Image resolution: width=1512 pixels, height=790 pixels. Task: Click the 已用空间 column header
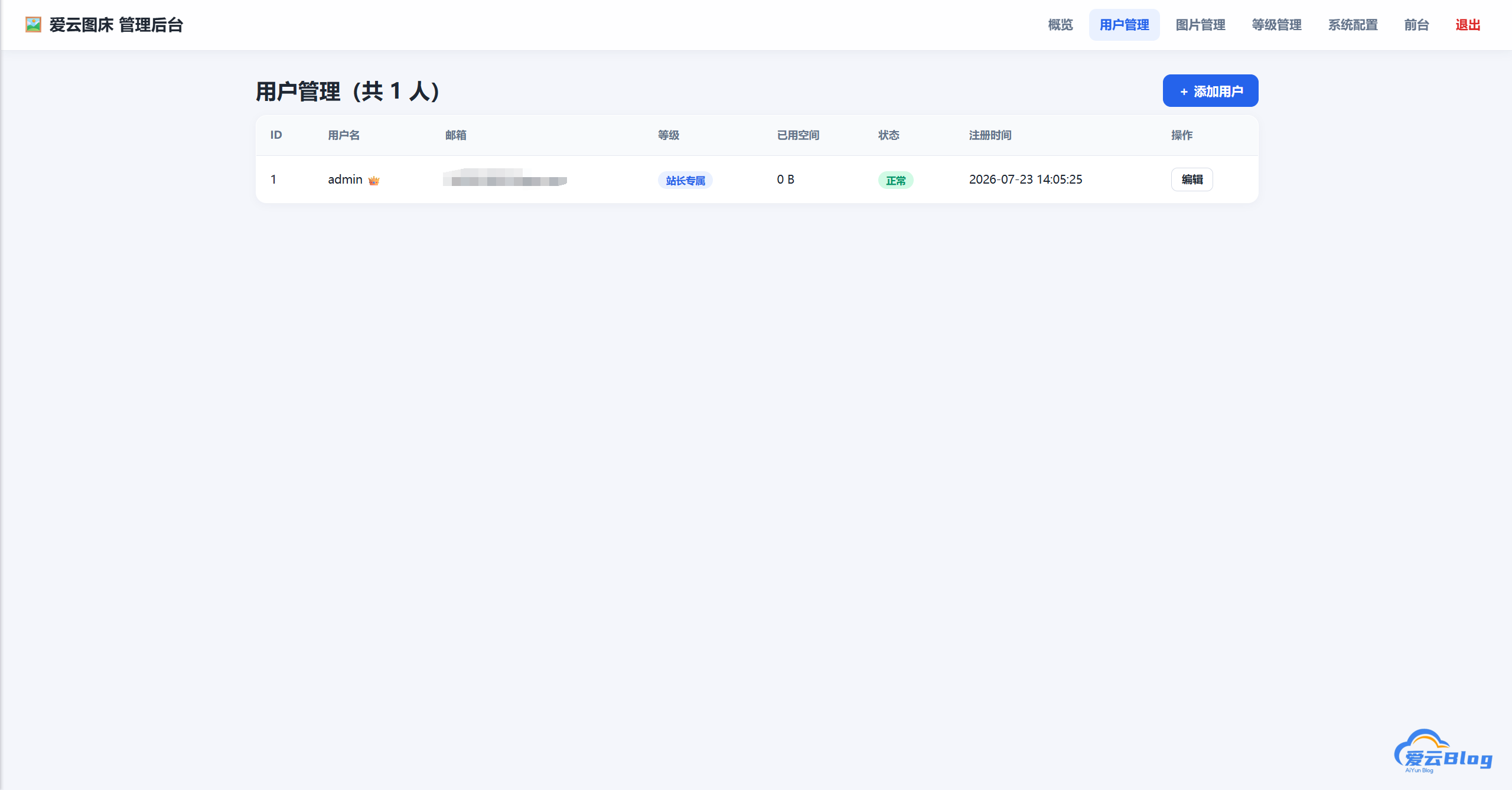click(798, 135)
